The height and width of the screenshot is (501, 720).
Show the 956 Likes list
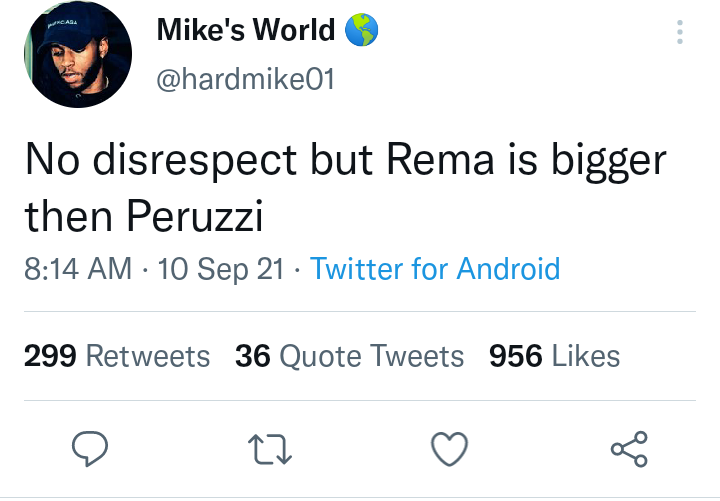point(554,355)
